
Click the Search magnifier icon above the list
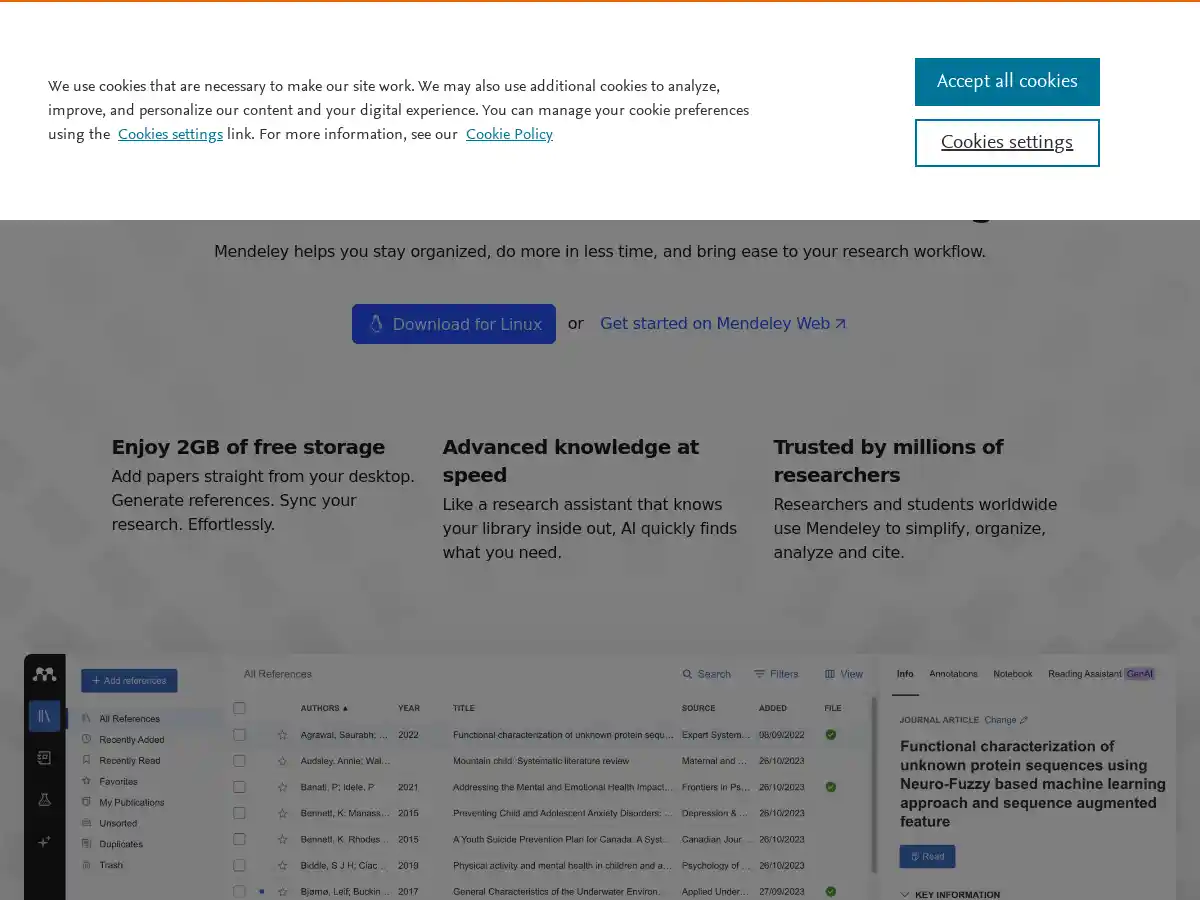coord(688,673)
